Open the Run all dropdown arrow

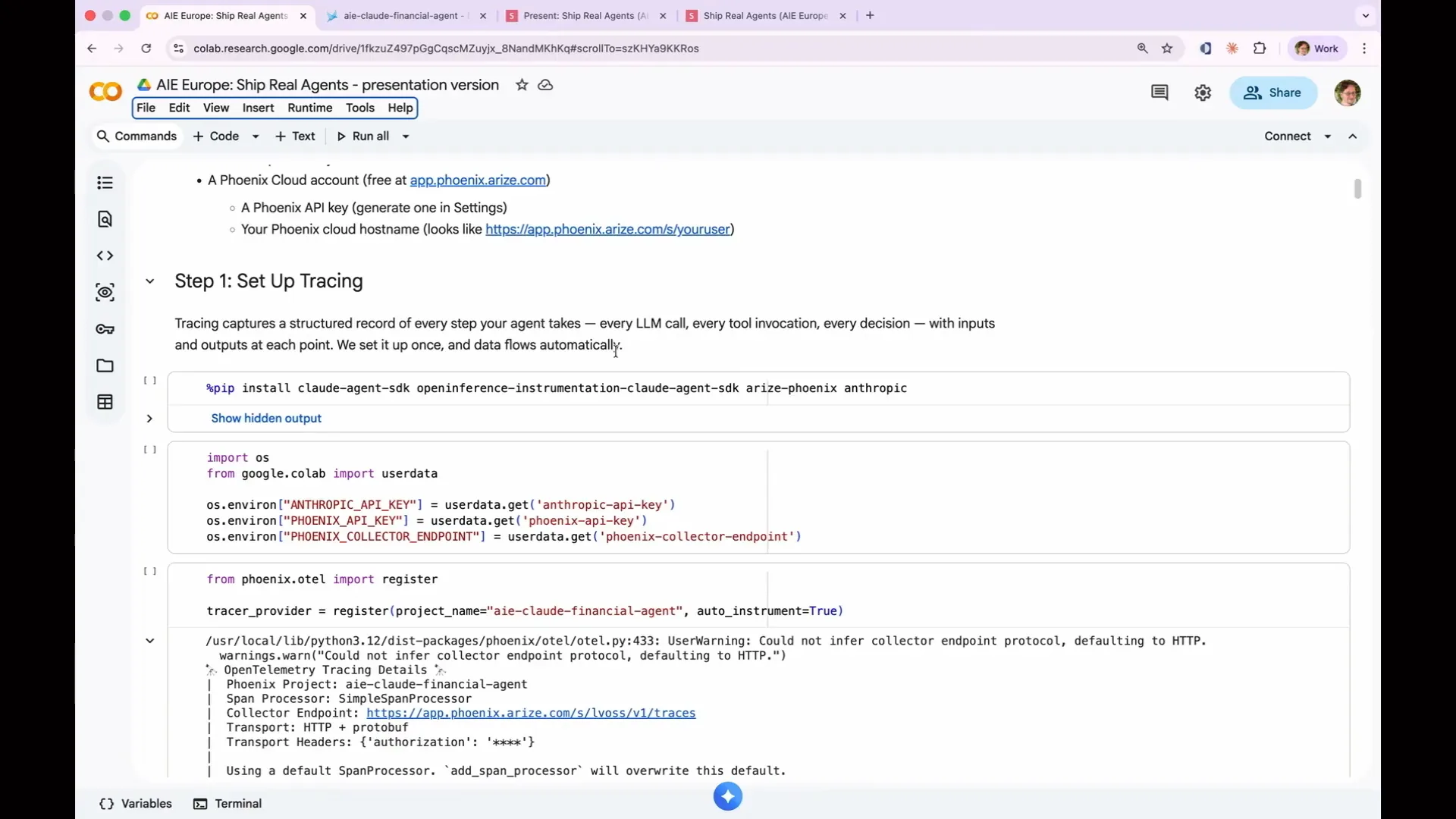click(406, 136)
